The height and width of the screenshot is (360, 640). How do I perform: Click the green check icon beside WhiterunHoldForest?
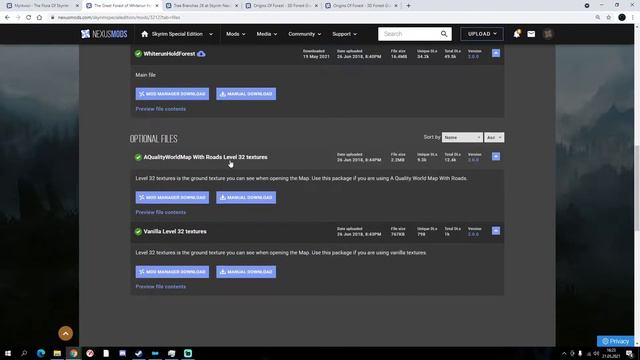tap(138, 54)
